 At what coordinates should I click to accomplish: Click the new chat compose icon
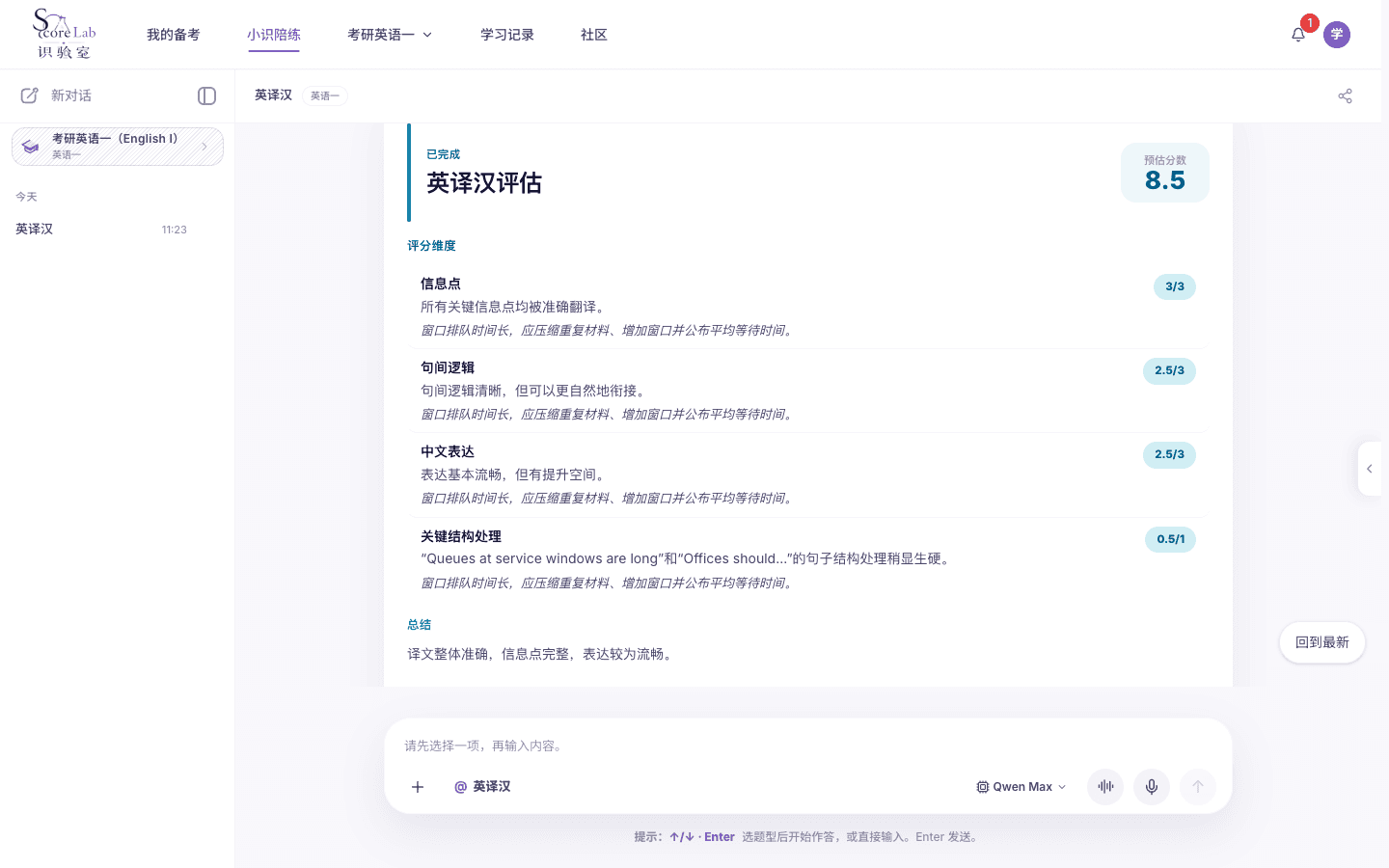tap(30, 95)
